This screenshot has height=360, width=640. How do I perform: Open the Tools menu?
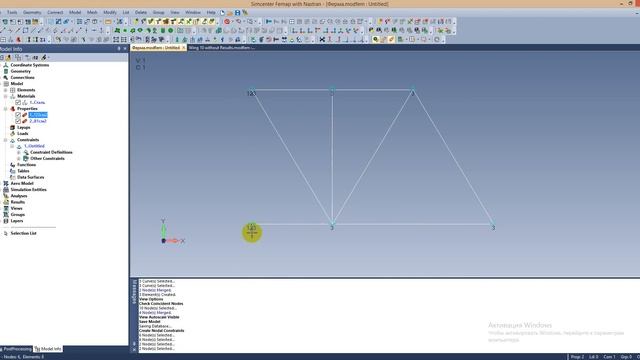click(x=12, y=13)
